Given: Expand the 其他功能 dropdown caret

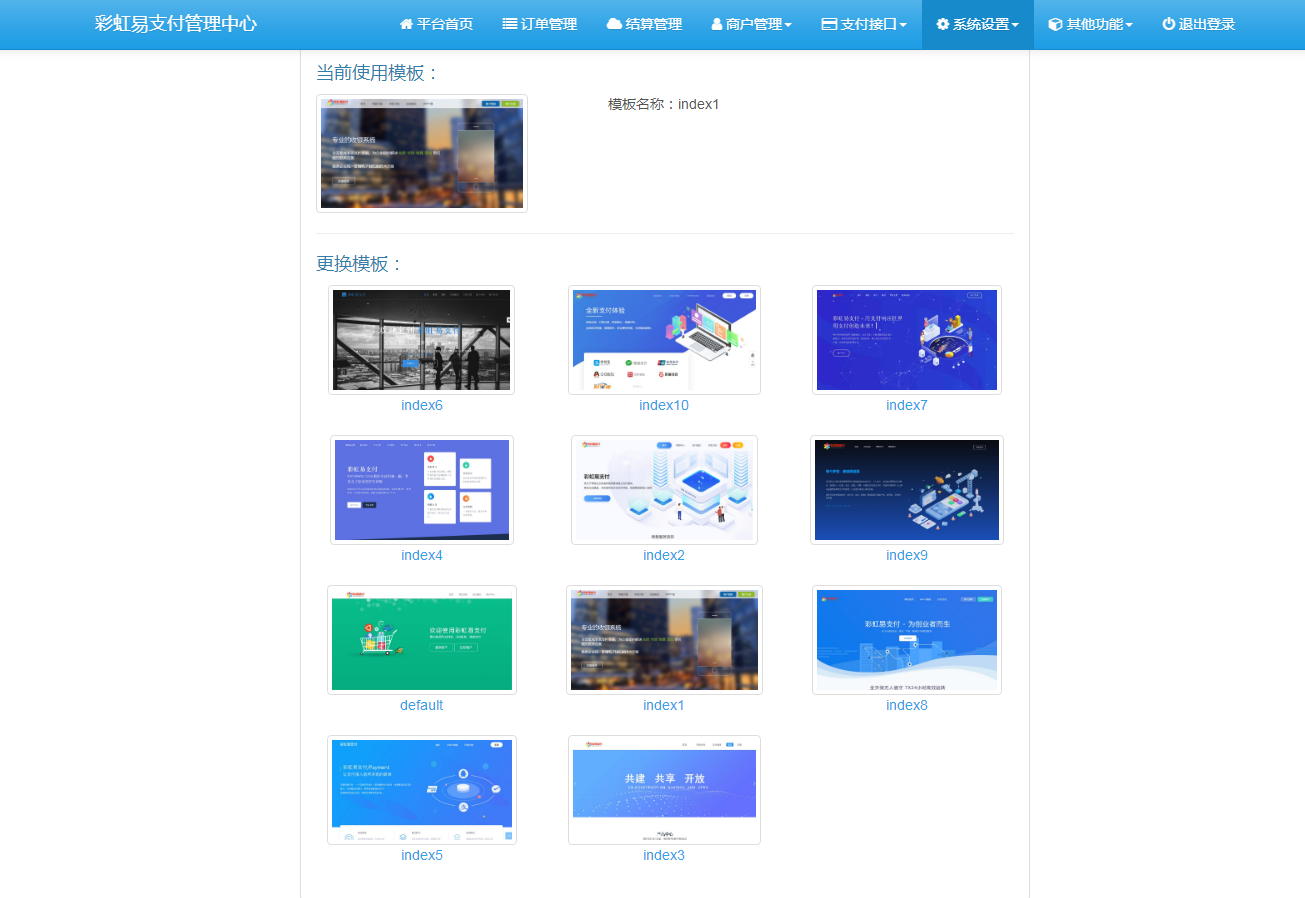Looking at the screenshot, I should point(1129,26).
